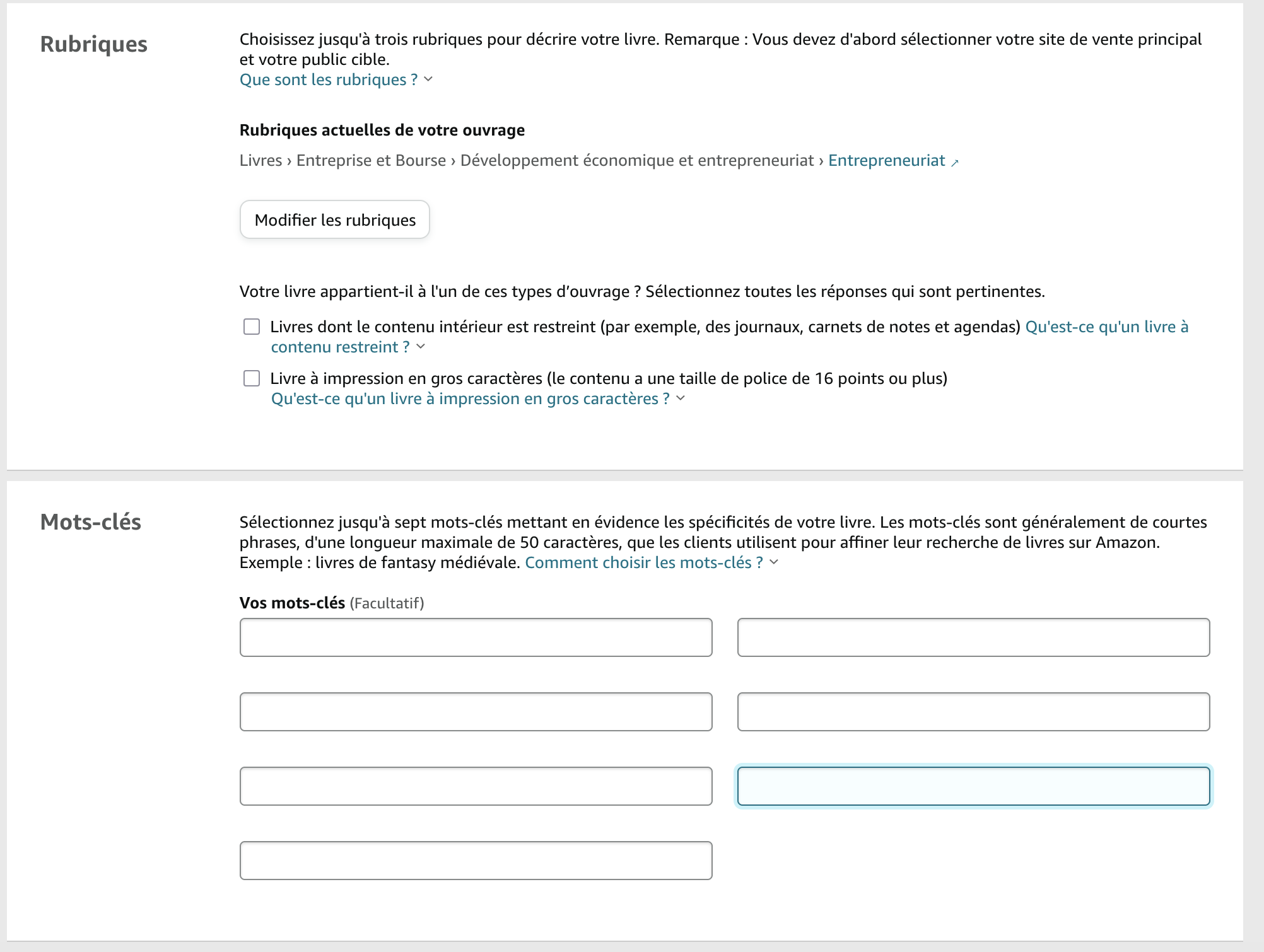Click 'Modifier les rubriques' button
1264x952 pixels.
click(x=335, y=220)
